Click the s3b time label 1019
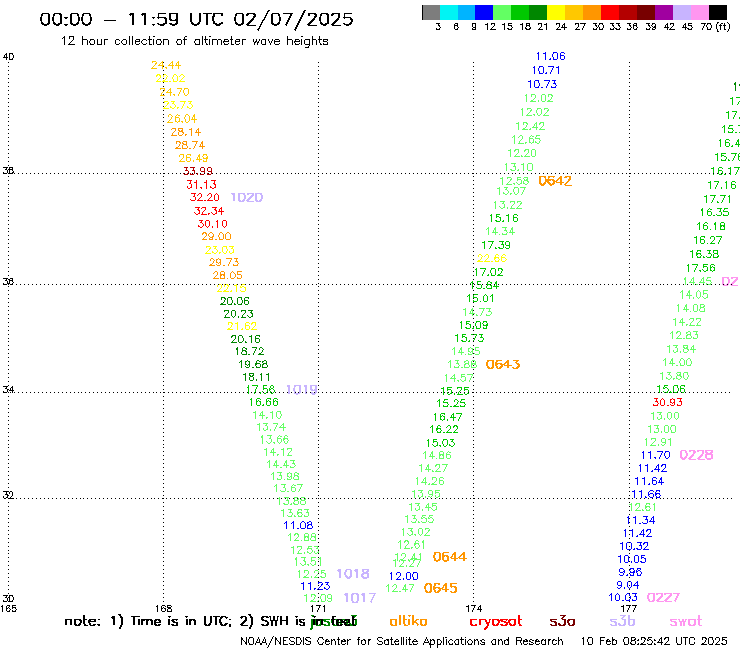 302,389
